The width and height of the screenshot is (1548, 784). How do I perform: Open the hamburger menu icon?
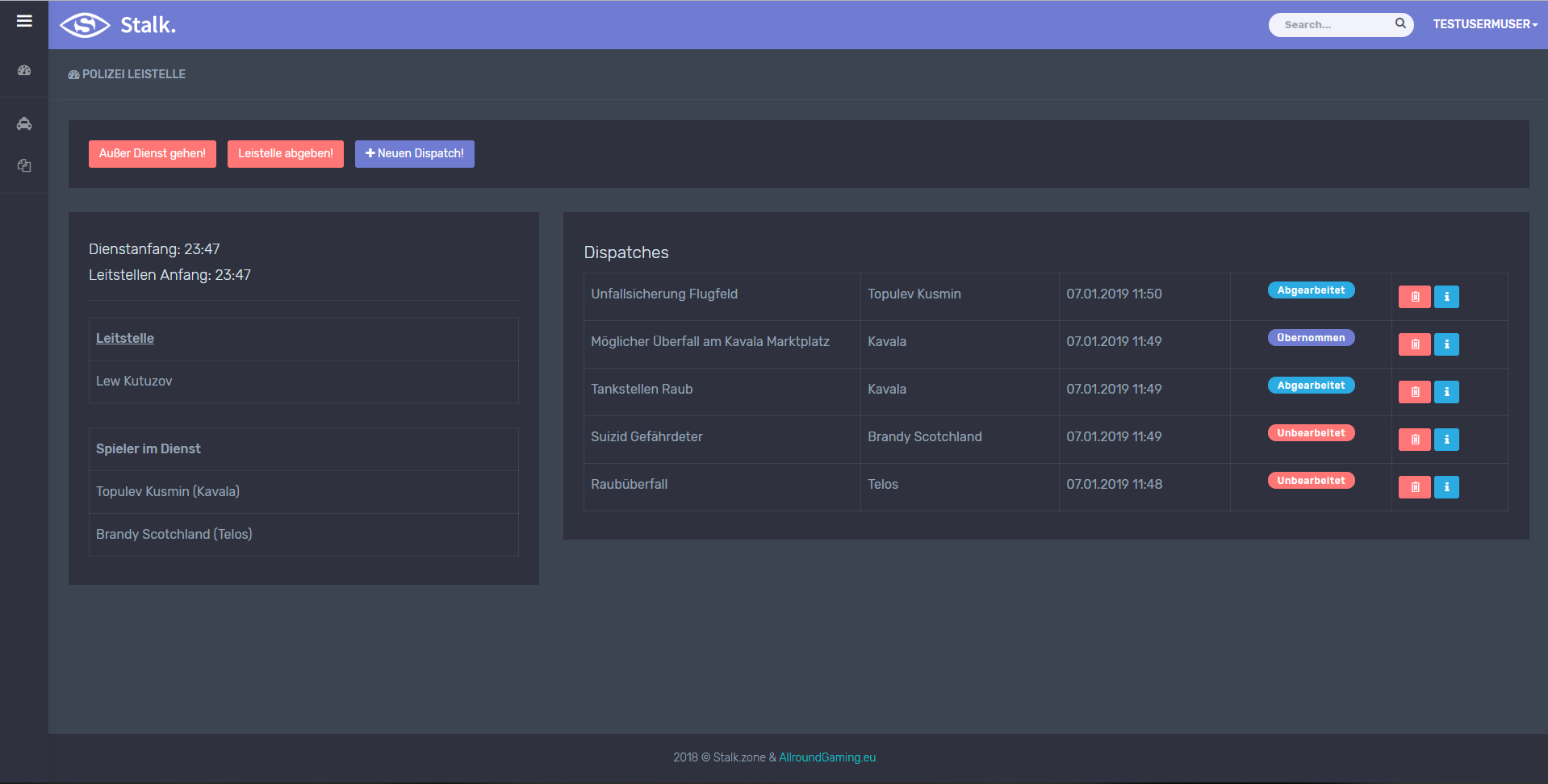click(24, 21)
